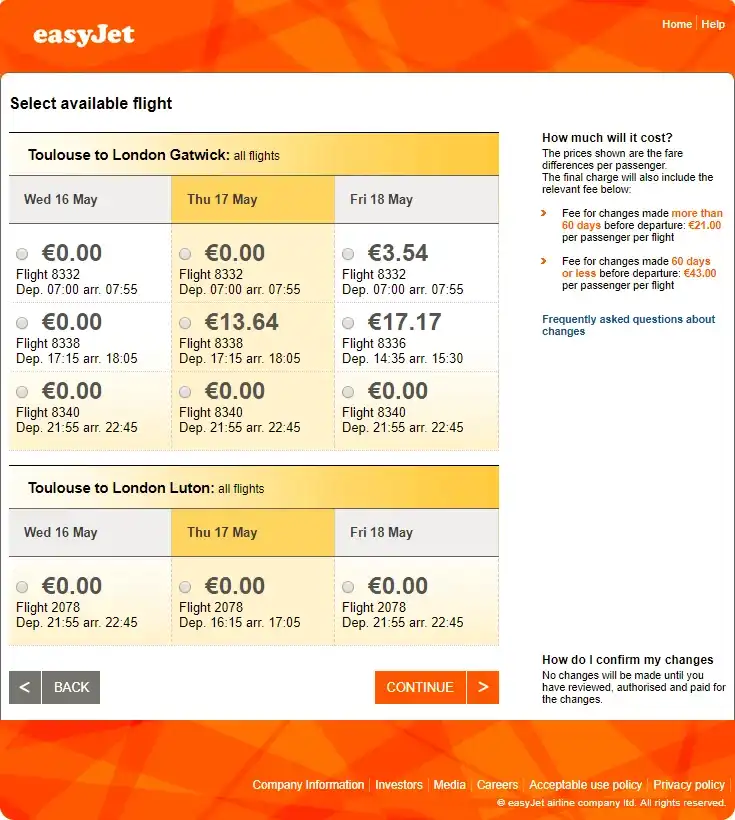
Task: Select the €17.17 Flight 8336 on Fri 18 May
Action: 348,322
